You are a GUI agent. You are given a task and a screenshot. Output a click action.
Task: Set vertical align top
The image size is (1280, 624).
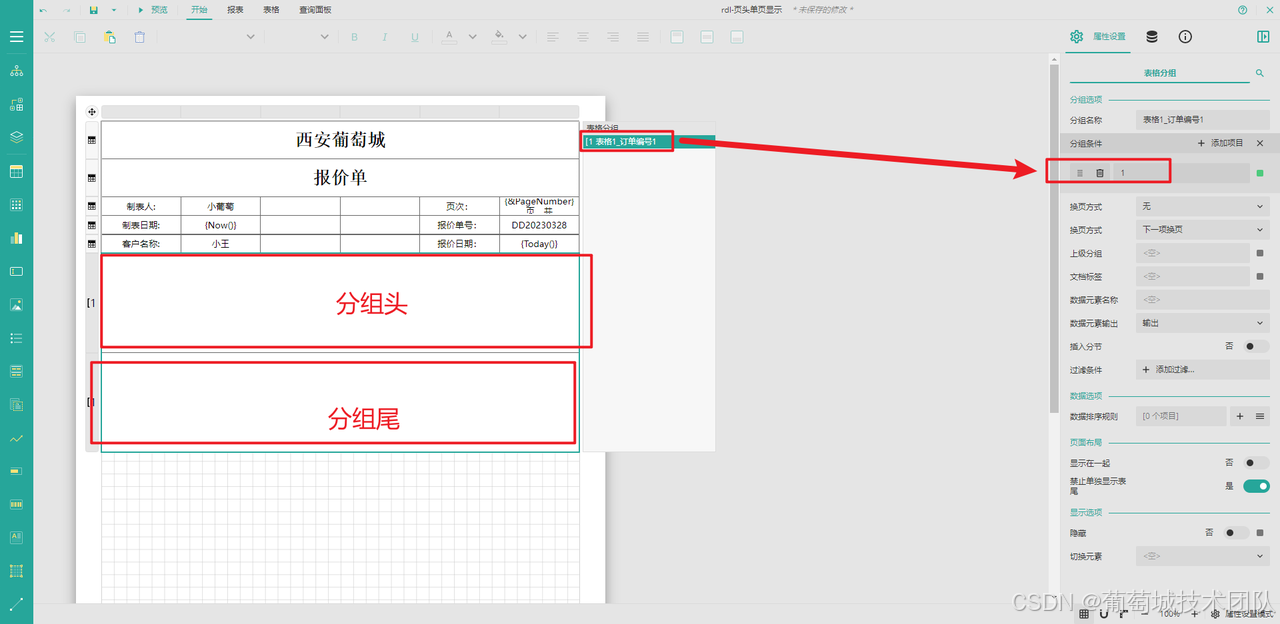coord(677,37)
